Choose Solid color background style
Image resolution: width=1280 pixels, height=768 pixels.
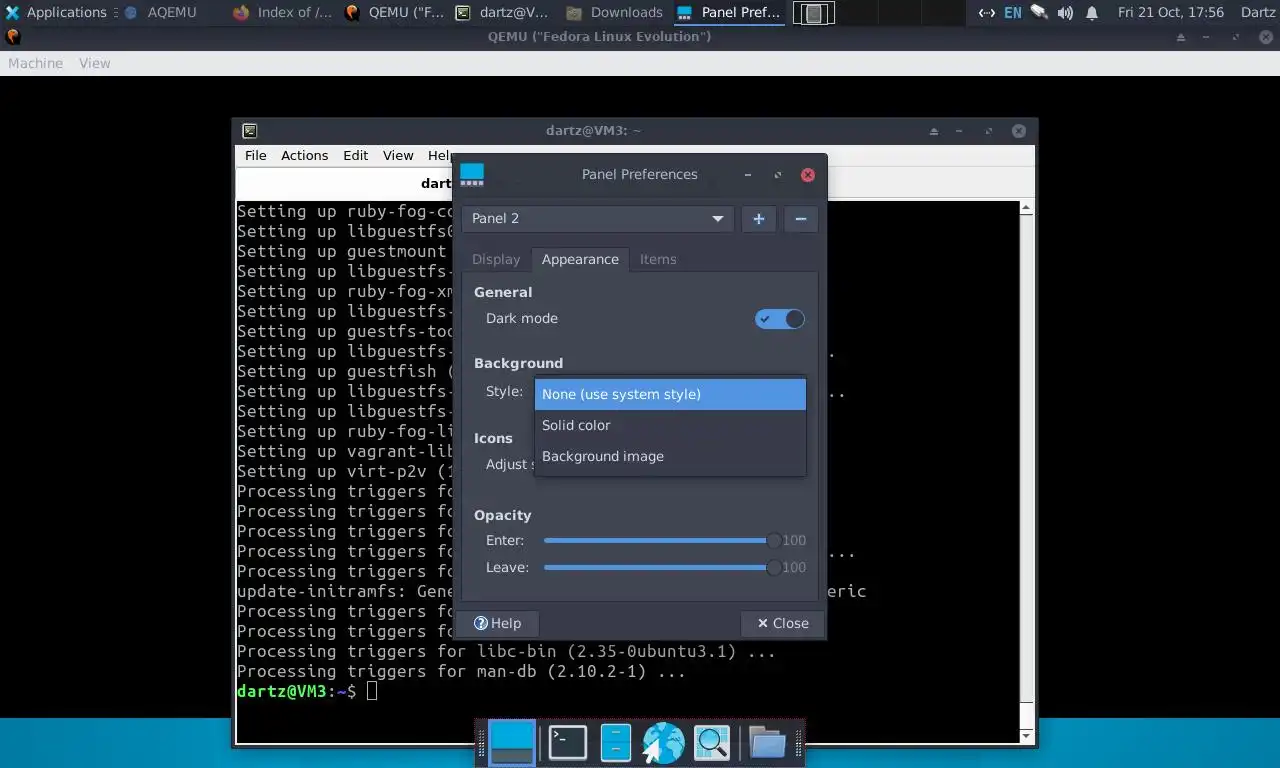(670, 425)
